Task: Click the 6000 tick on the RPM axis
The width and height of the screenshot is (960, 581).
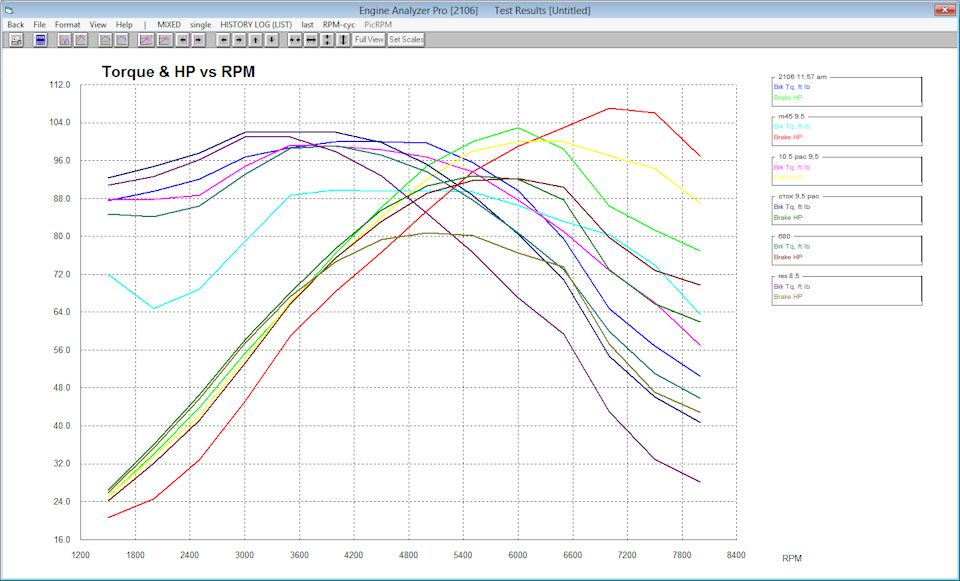Action: [518, 555]
